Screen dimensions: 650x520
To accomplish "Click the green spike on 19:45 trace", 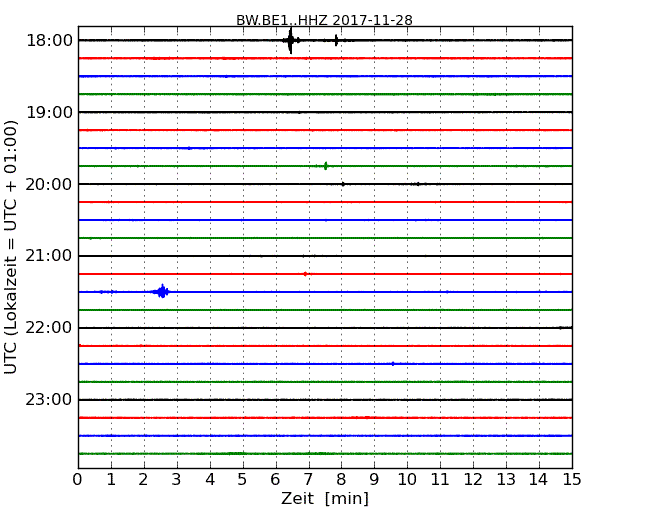I will coord(325,166).
